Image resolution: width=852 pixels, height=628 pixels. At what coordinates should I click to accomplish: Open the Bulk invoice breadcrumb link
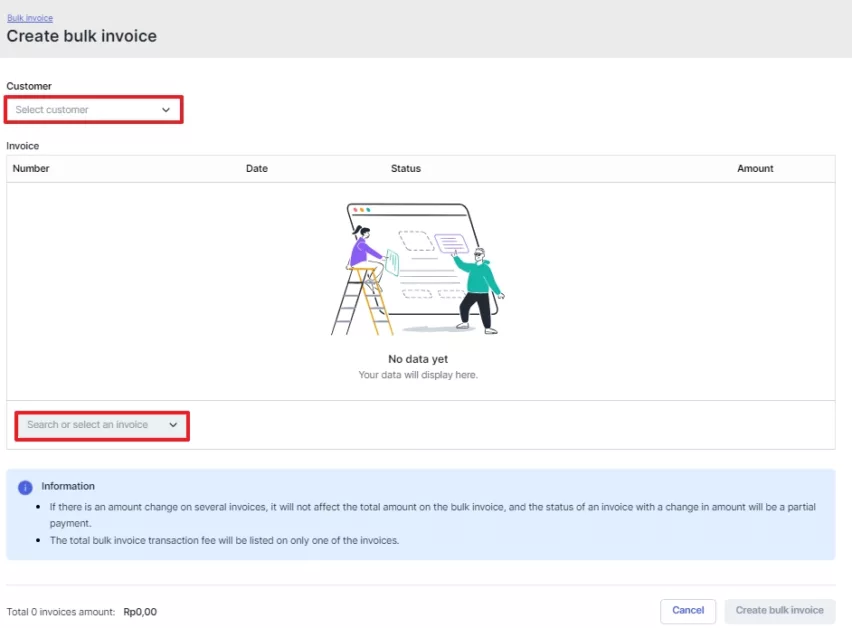click(x=30, y=18)
